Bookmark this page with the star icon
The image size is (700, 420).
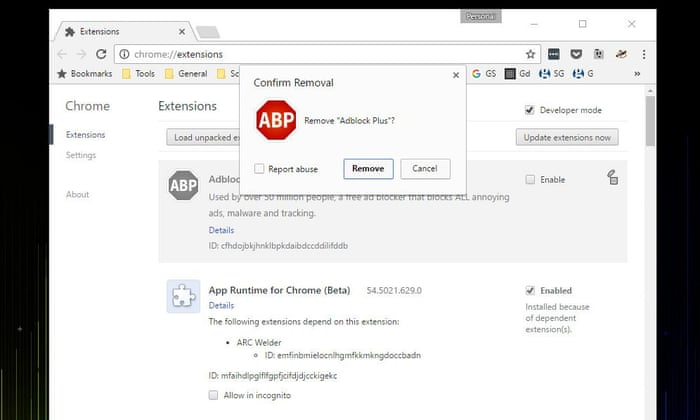pyautogui.click(x=530, y=54)
